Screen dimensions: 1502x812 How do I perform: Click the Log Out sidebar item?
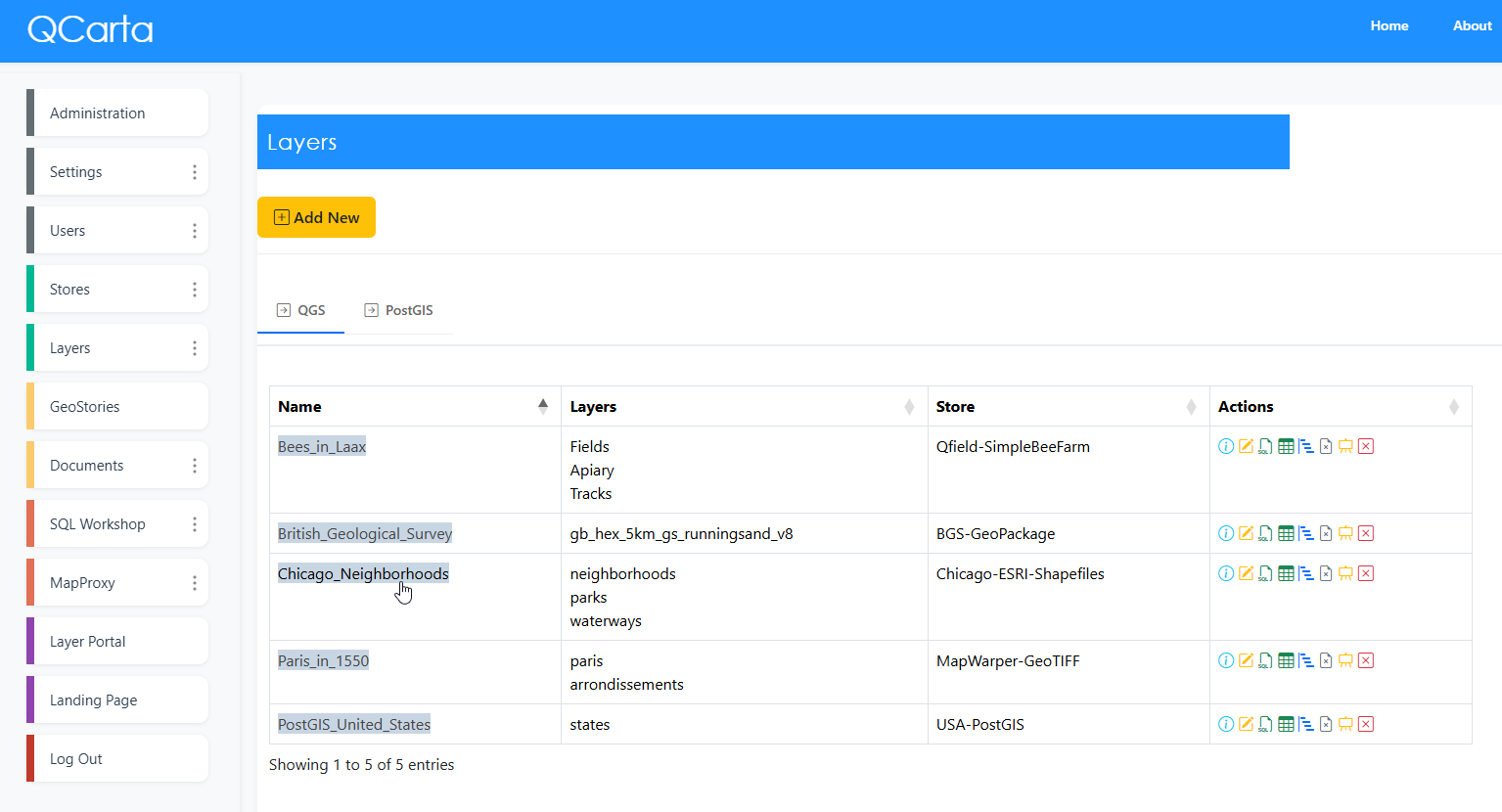click(x=117, y=759)
